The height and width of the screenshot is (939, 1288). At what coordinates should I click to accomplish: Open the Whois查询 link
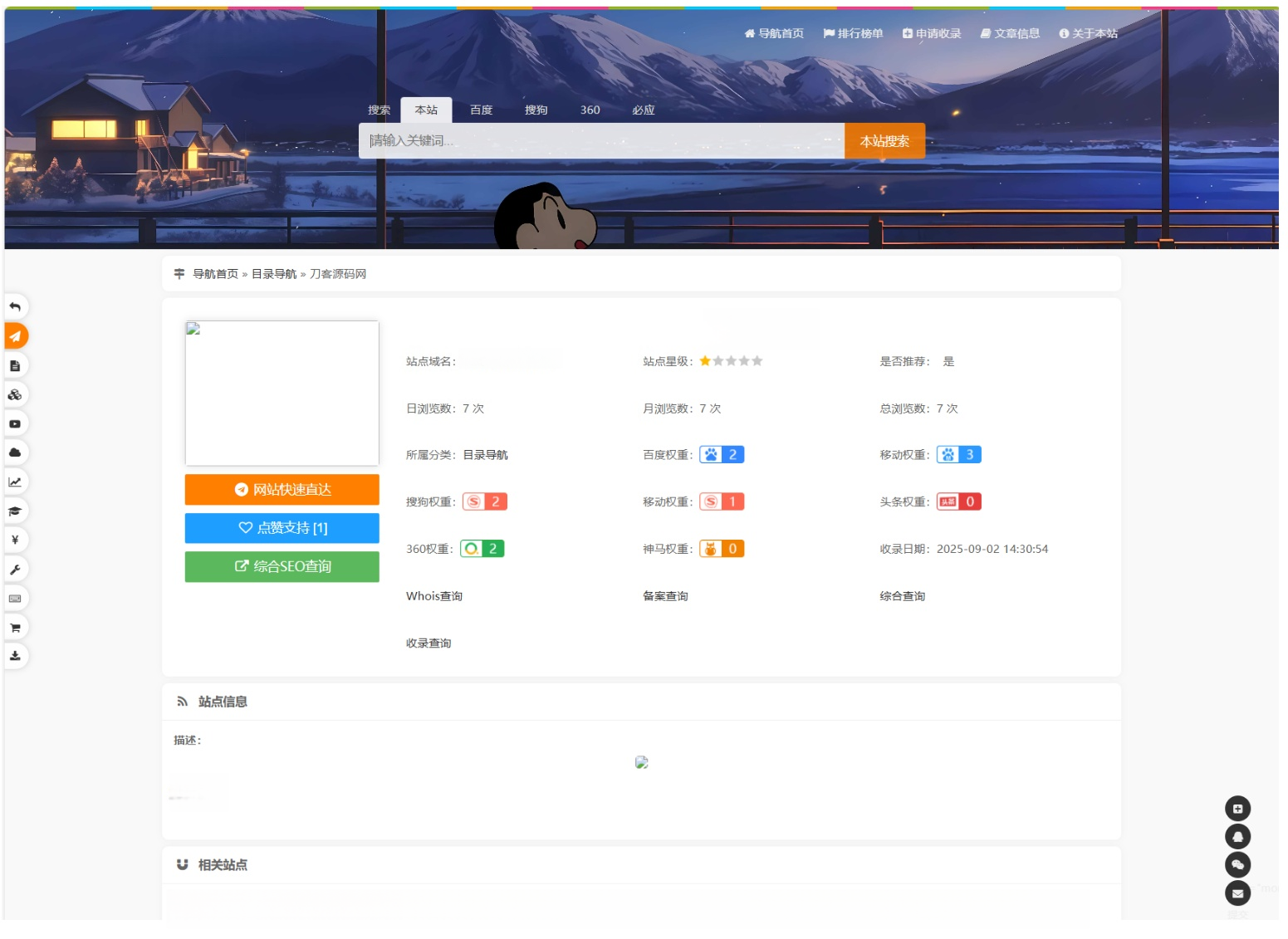[x=434, y=595]
